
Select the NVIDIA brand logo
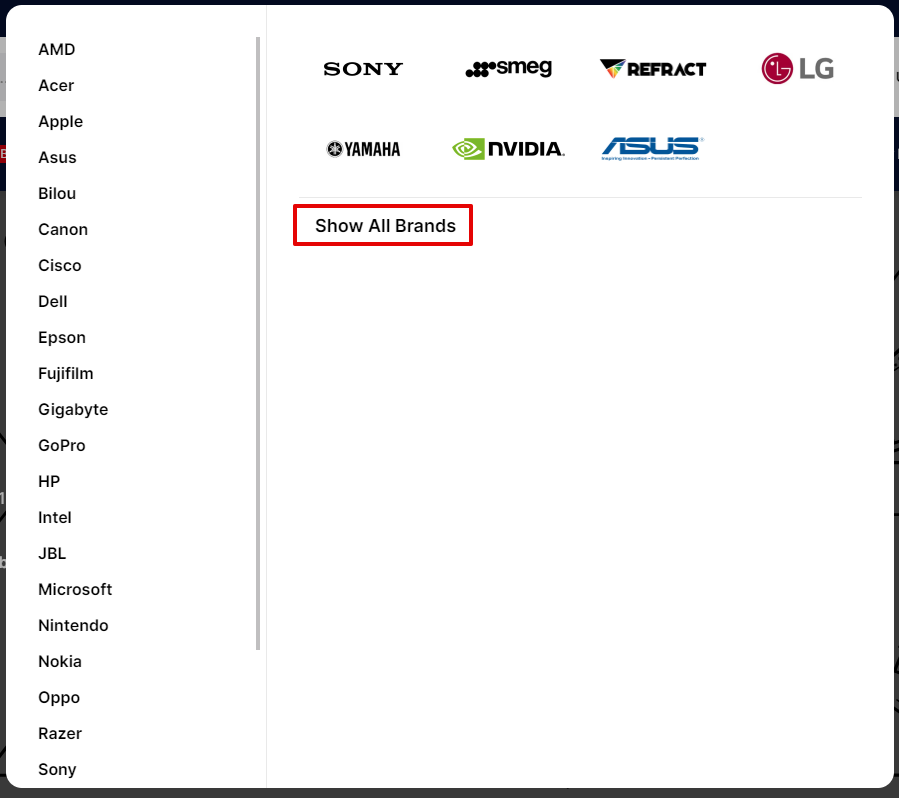click(509, 149)
